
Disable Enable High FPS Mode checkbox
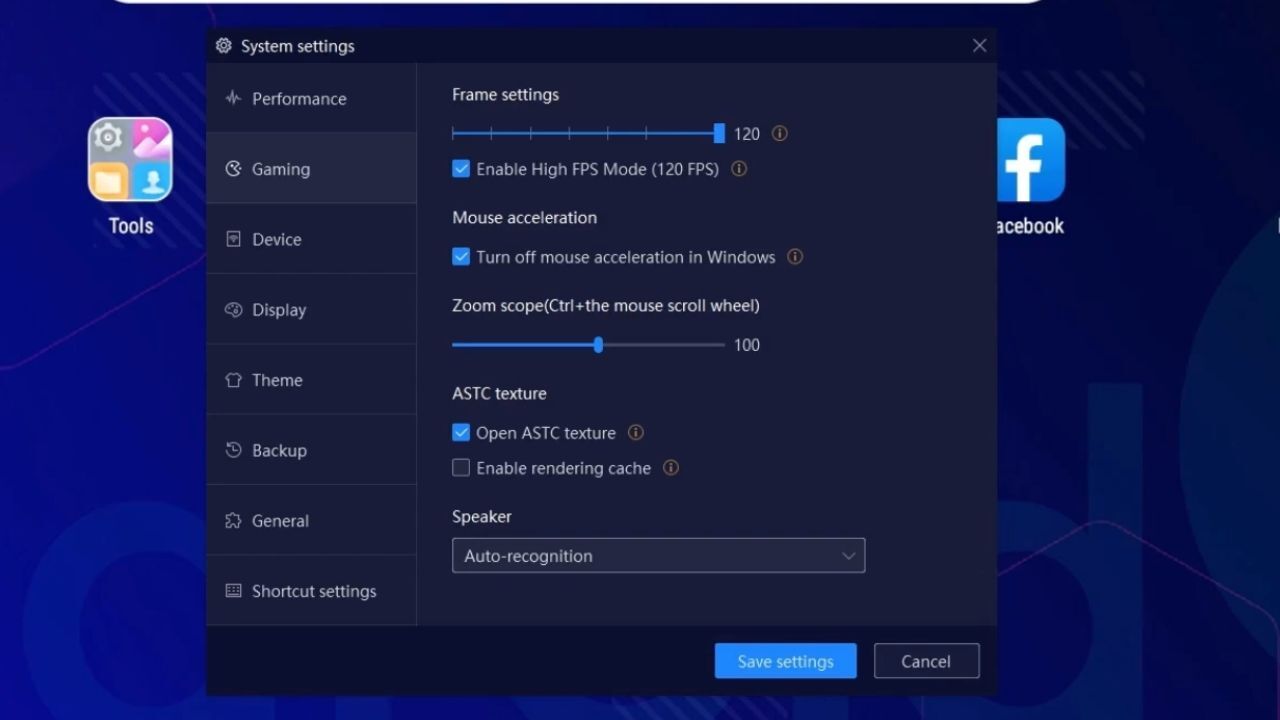461,169
